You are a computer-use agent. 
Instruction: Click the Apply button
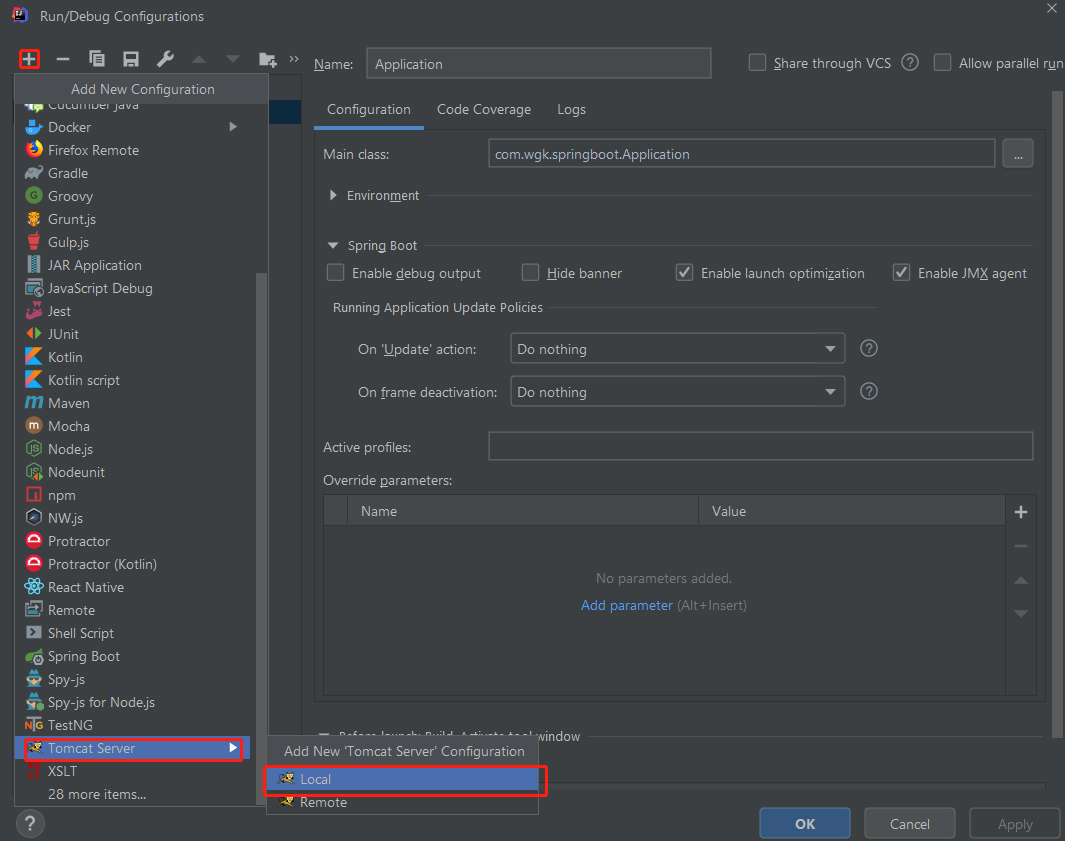click(1015, 823)
